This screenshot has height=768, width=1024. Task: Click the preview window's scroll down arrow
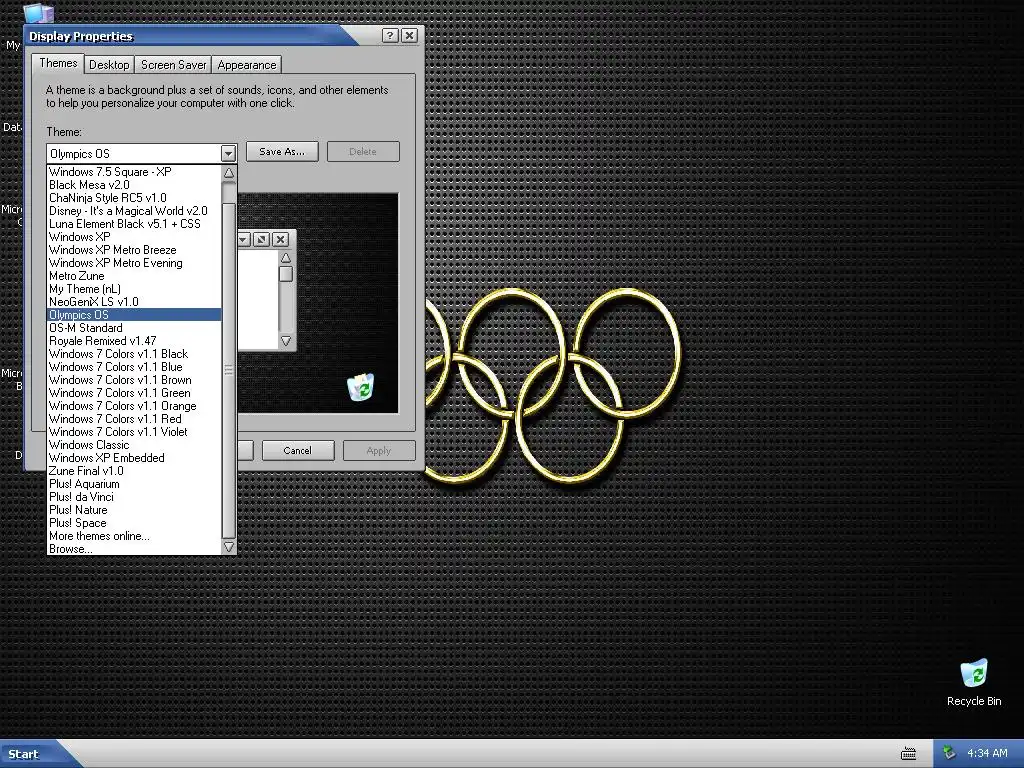(285, 341)
